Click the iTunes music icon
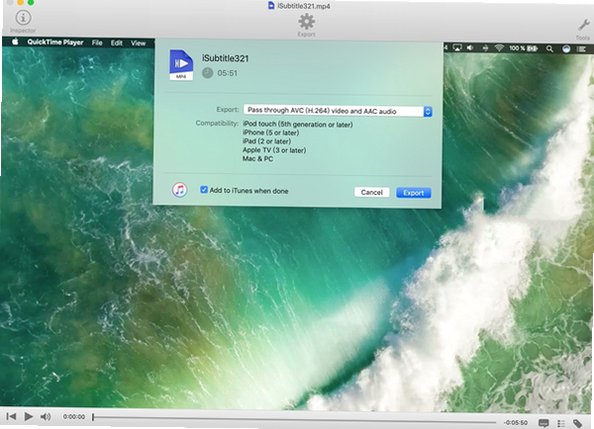594x429 pixels. point(180,189)
